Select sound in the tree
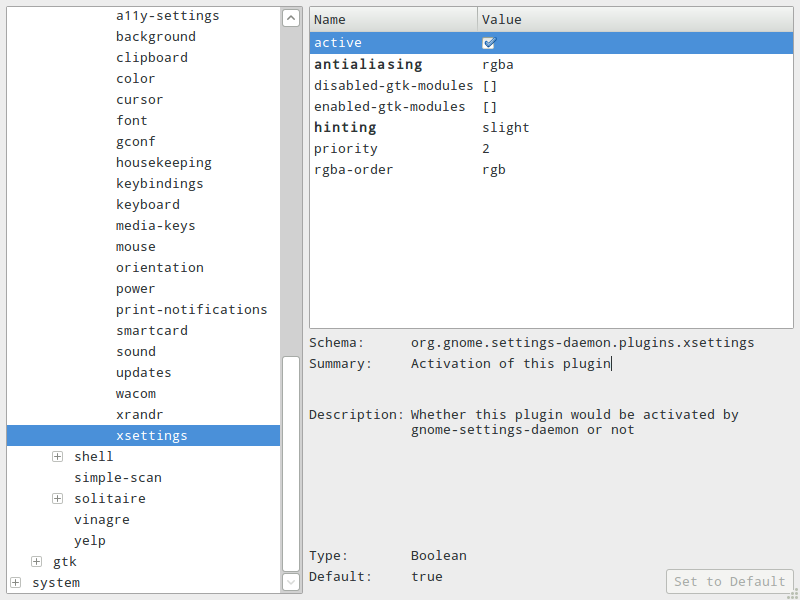The height and width of the screenshot is (600, 800). click(135, 352)
